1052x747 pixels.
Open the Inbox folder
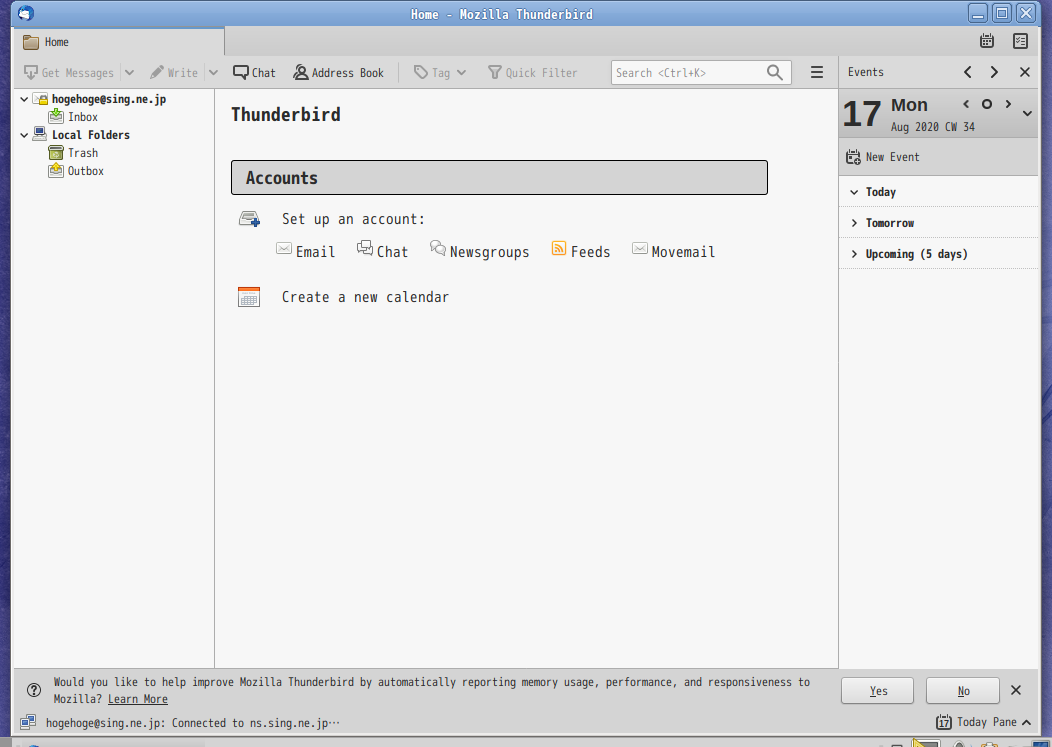83,117
